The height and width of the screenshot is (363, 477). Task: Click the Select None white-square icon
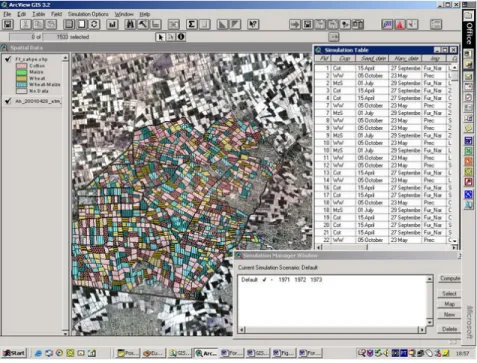point(81,24)
